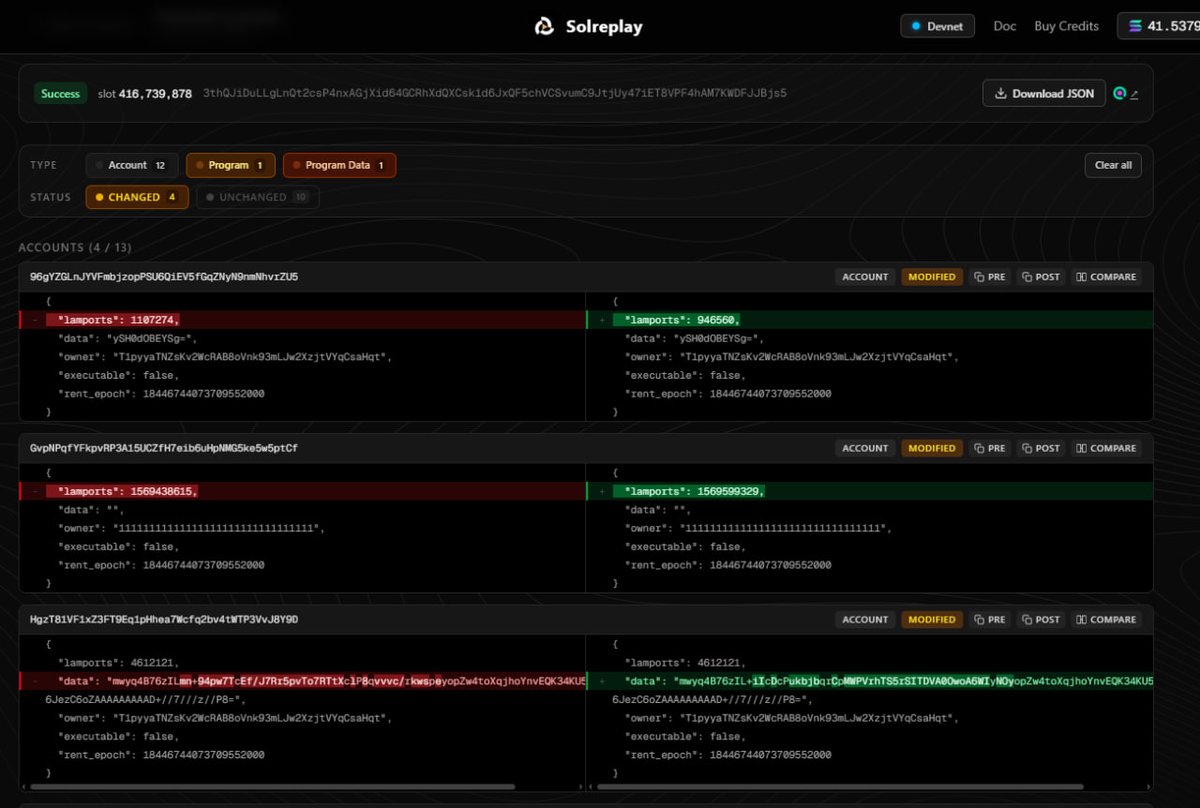Open the Devnet network selector
The width and height of the screenshot is (1200, 808).
point(938,27)
